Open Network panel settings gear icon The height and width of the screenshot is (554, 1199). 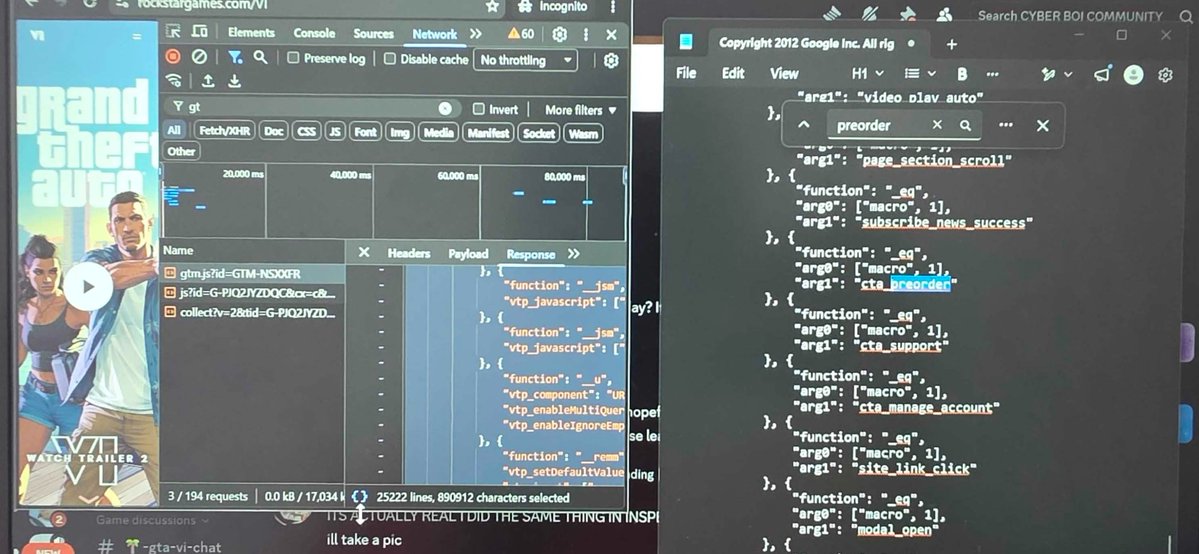pos(611,60)
